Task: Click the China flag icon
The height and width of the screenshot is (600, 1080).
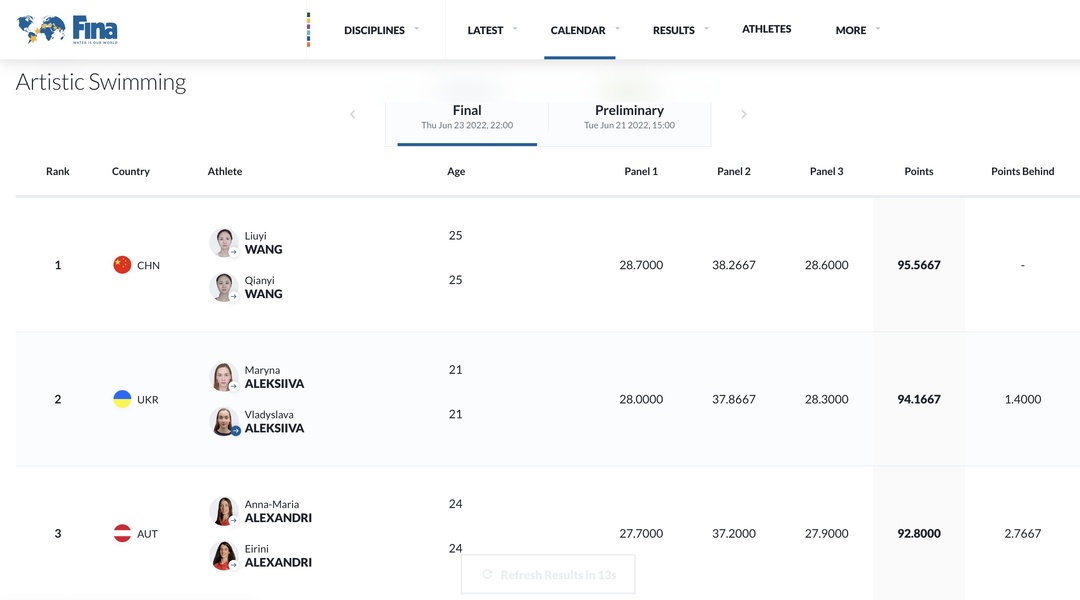Action: click(122, 265)
